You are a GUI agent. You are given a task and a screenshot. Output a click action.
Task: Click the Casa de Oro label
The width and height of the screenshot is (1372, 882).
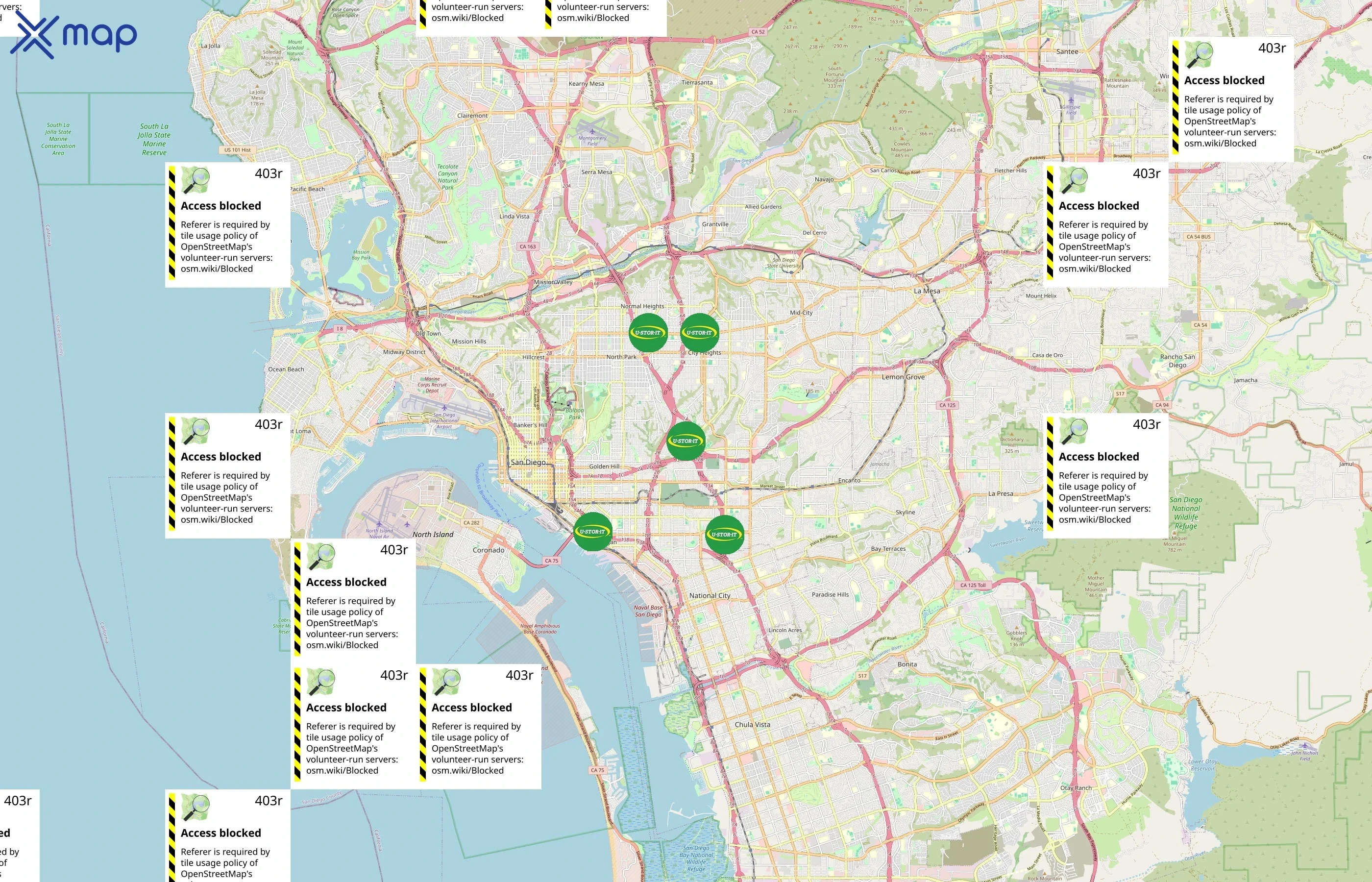(1047, 355)
